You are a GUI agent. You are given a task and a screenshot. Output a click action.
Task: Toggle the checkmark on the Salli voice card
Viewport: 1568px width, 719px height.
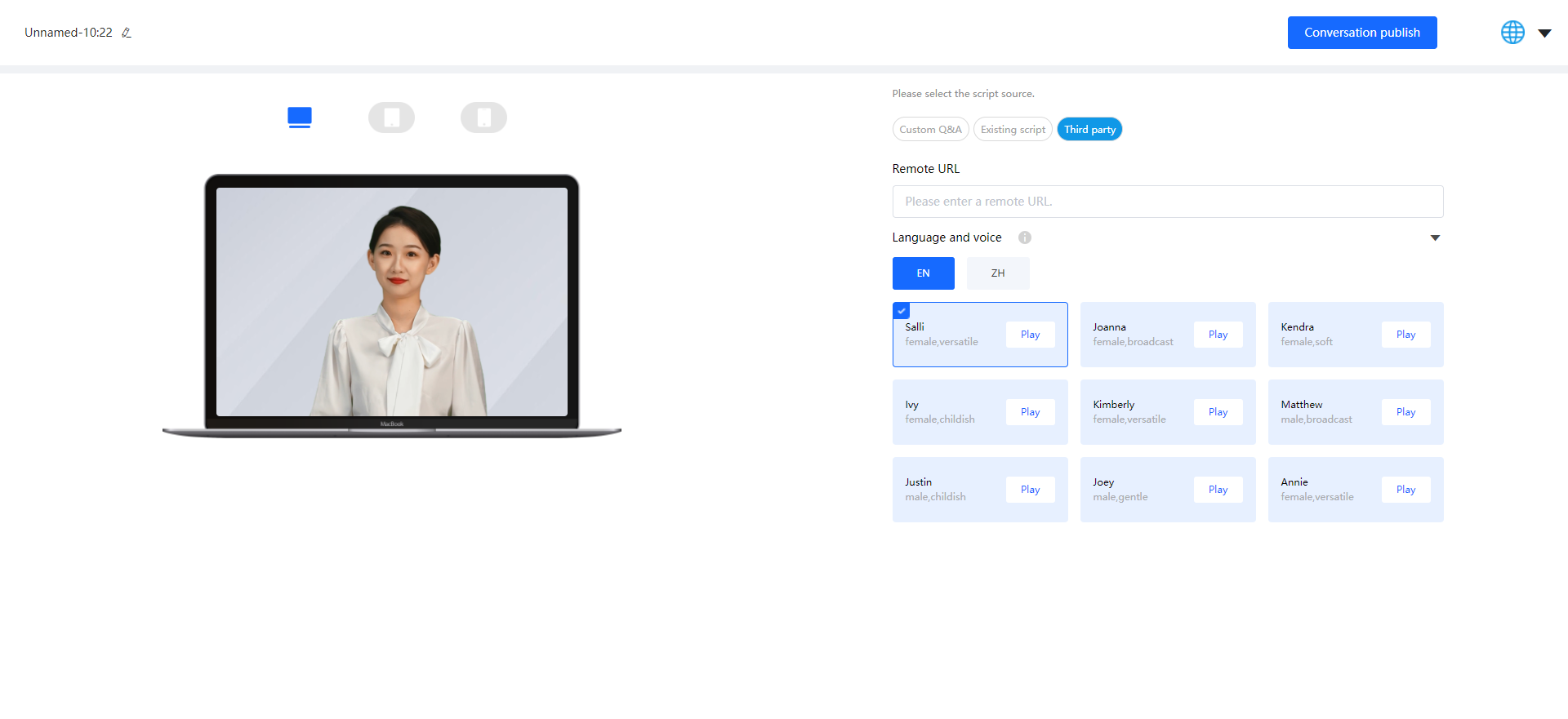901,311
